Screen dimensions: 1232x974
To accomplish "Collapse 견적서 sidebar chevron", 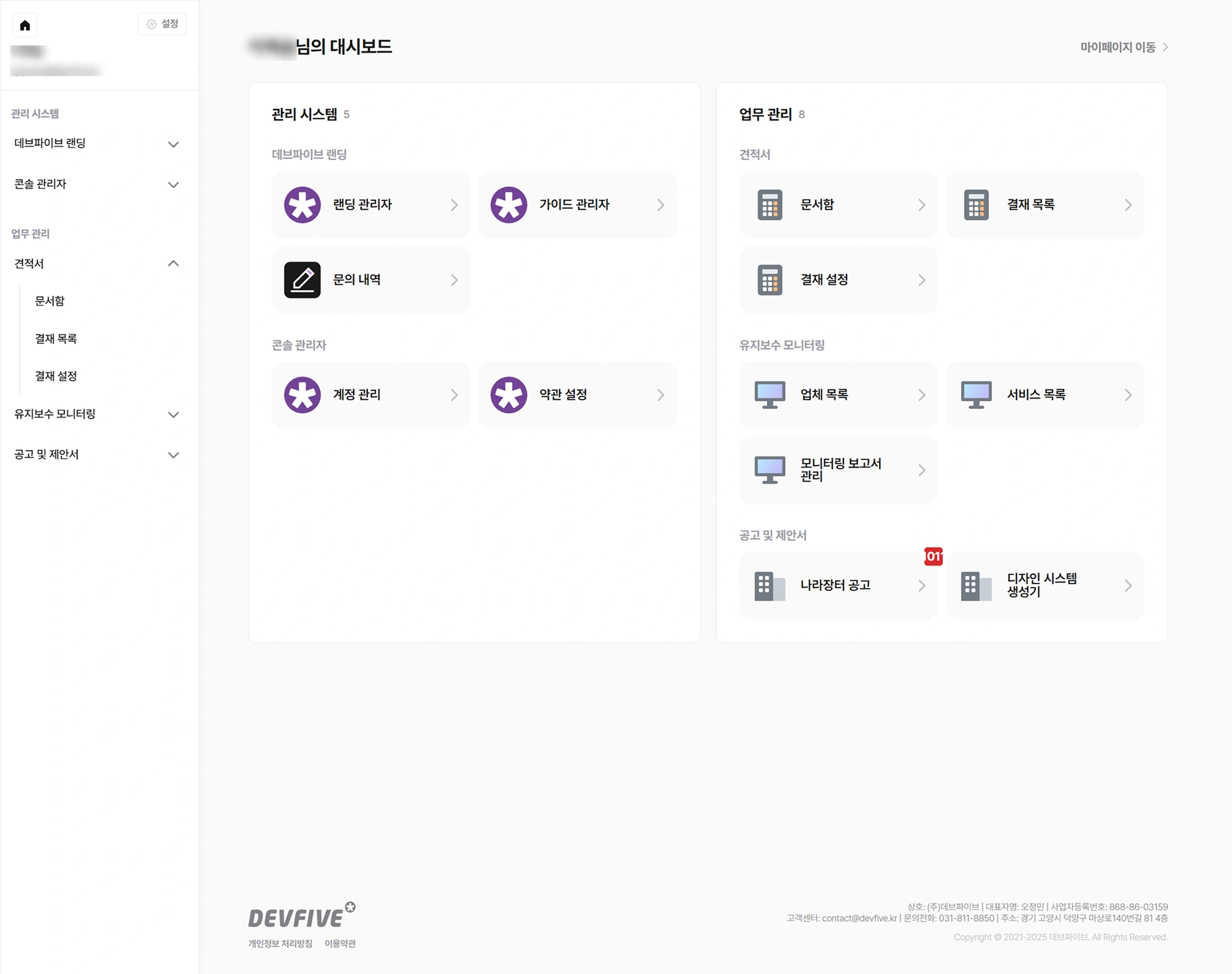I will point(173,264).
